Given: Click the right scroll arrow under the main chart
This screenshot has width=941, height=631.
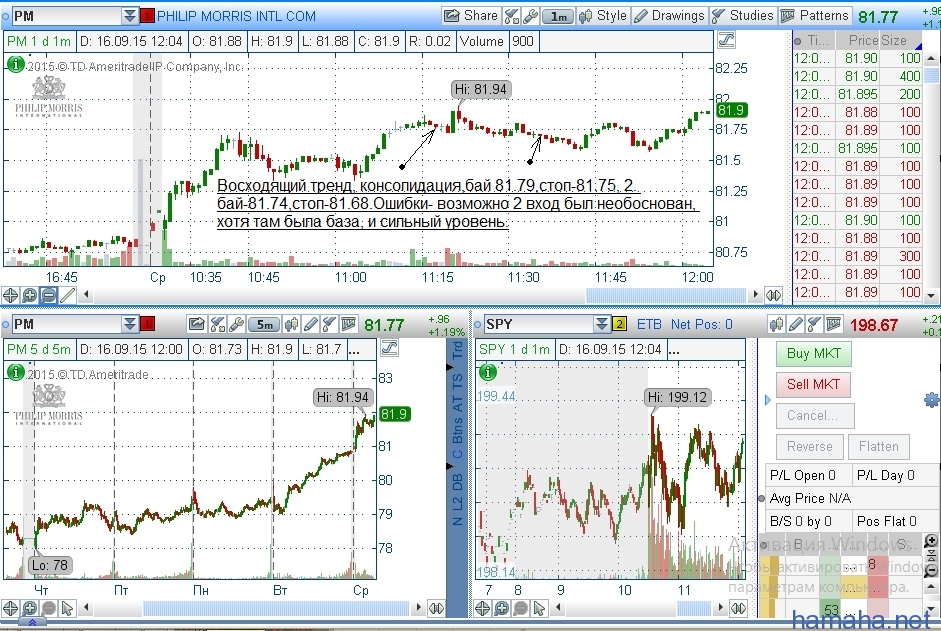Looking at the screenshot, I should click(x=755, y=295).
